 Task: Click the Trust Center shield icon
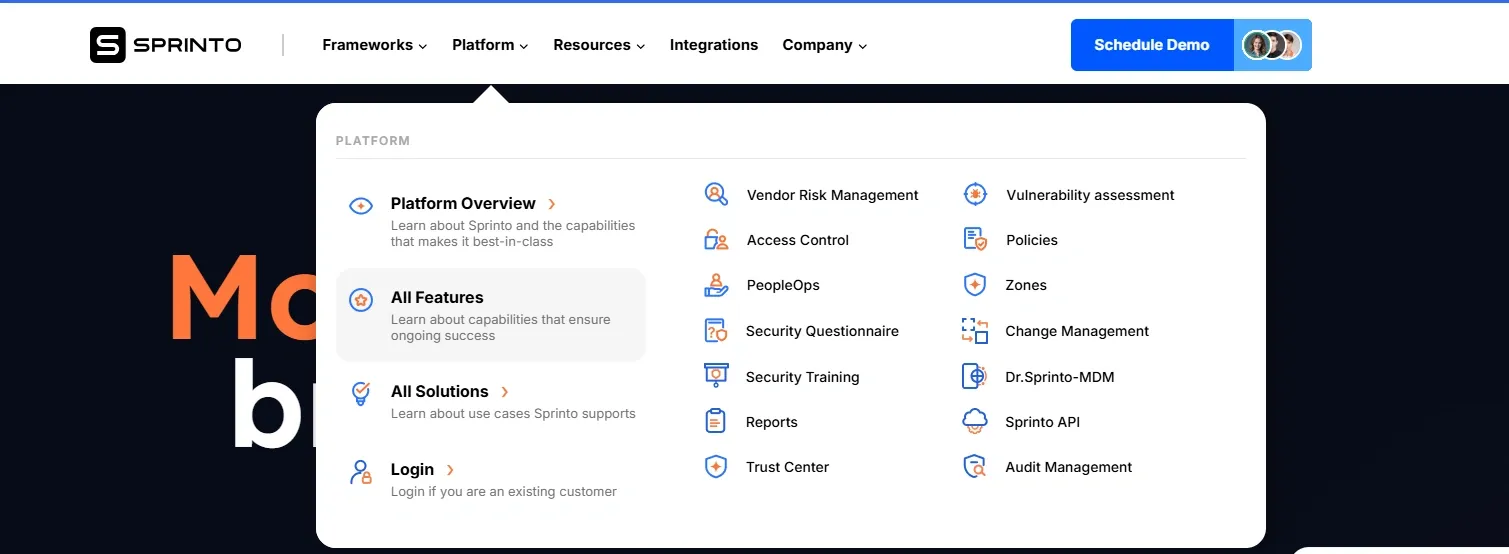click(x=716, y=467)
